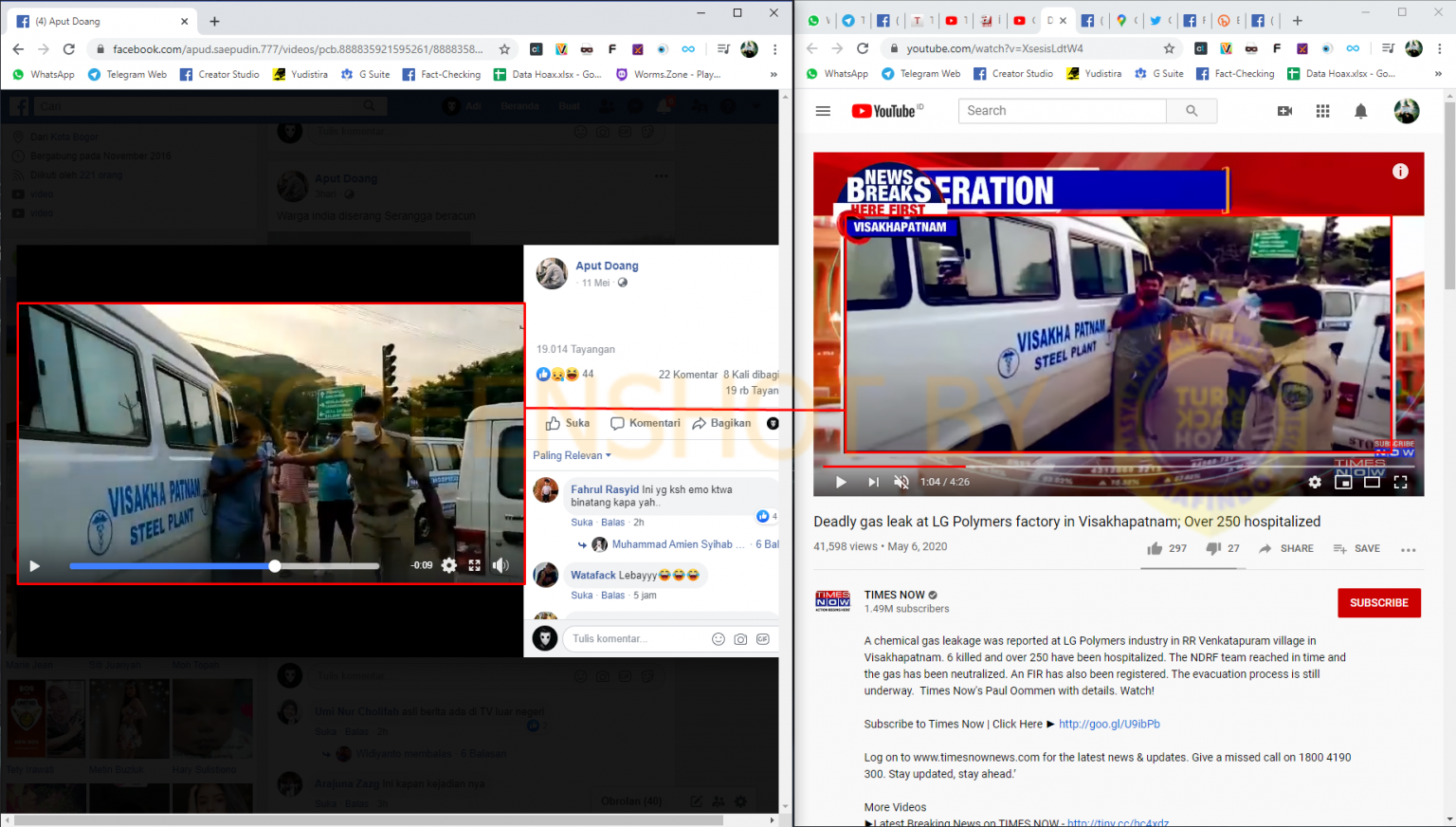Open YouTube apps grid
Viewport: 1456px width, 827px height.
coord(1322,111)
